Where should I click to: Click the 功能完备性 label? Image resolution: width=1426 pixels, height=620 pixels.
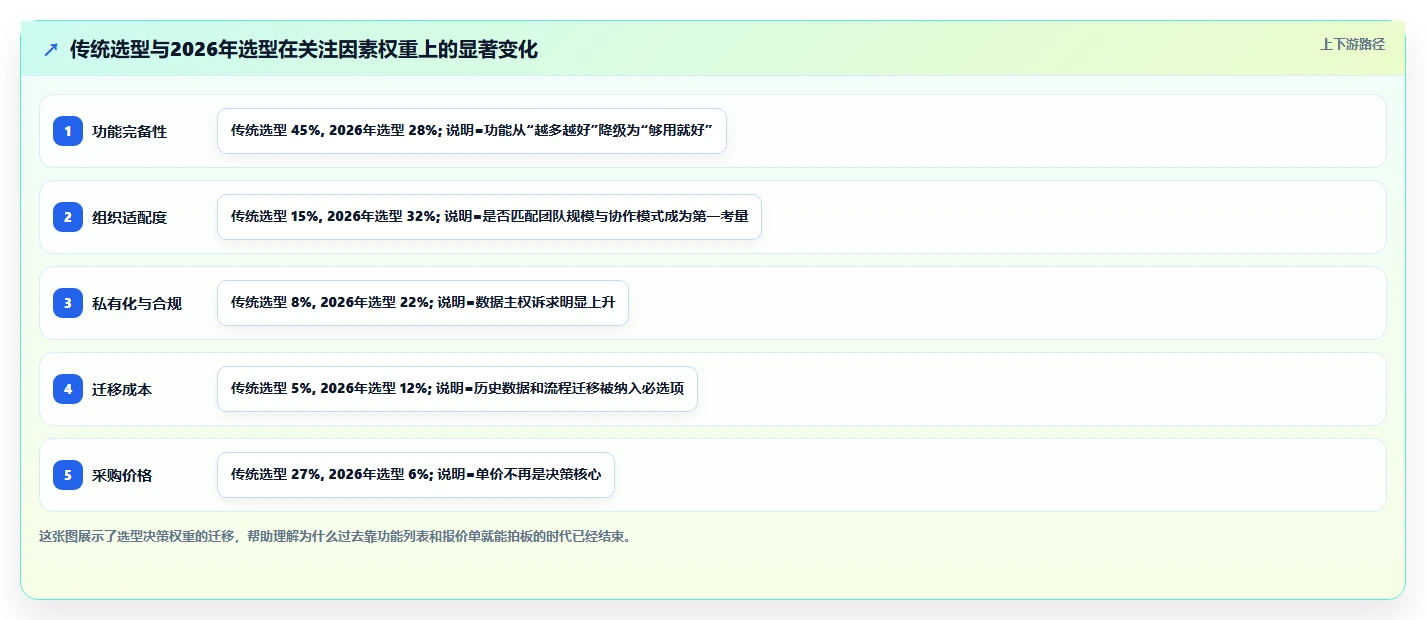[129, 132]
